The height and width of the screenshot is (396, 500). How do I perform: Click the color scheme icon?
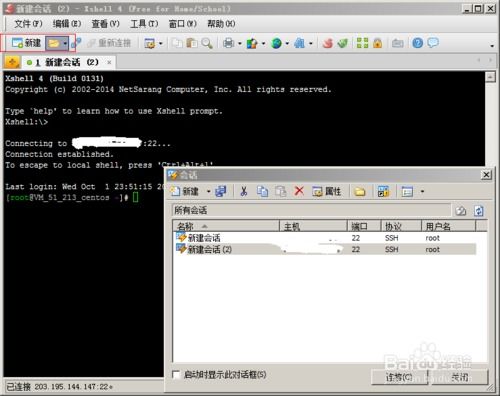252,43
